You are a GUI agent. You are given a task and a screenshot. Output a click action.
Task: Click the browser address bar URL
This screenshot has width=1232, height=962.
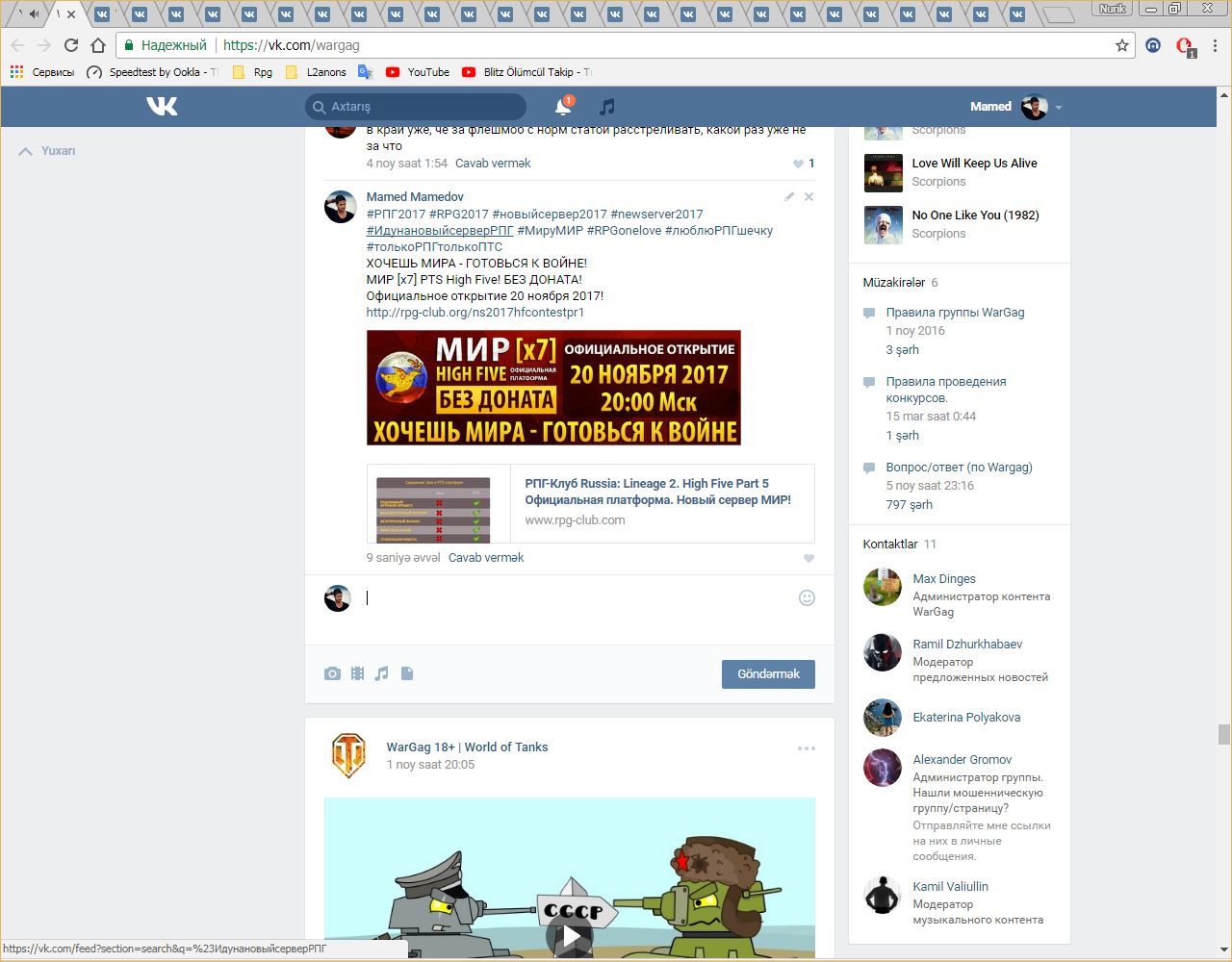[292, 45]
